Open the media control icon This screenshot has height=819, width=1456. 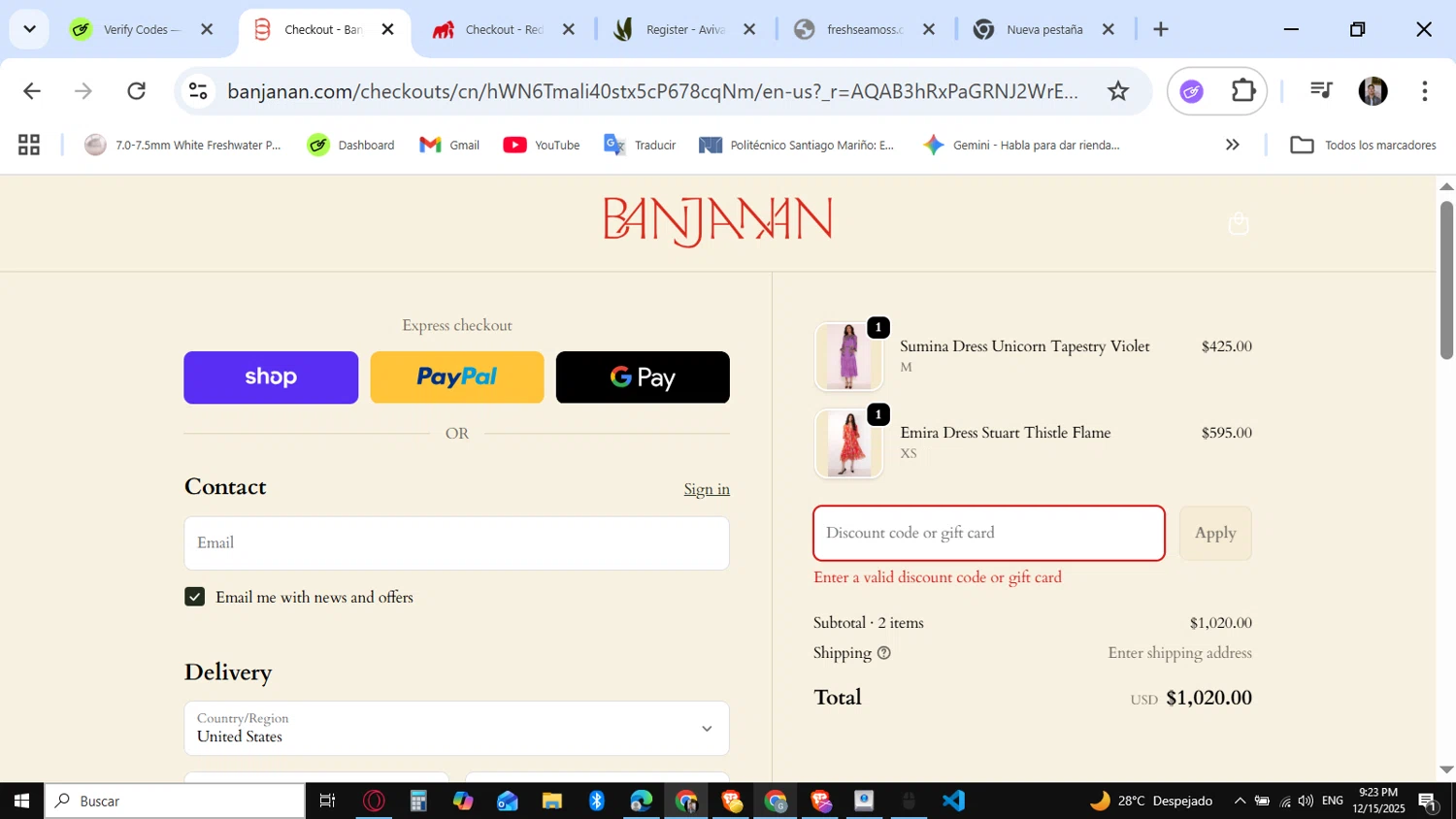click(1320, 90)
